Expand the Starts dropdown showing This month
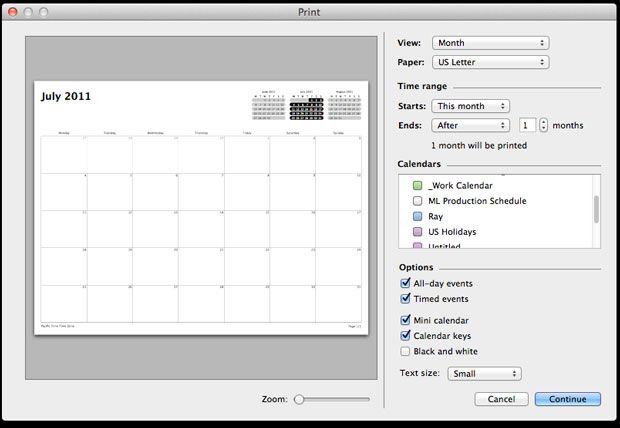 471,106
